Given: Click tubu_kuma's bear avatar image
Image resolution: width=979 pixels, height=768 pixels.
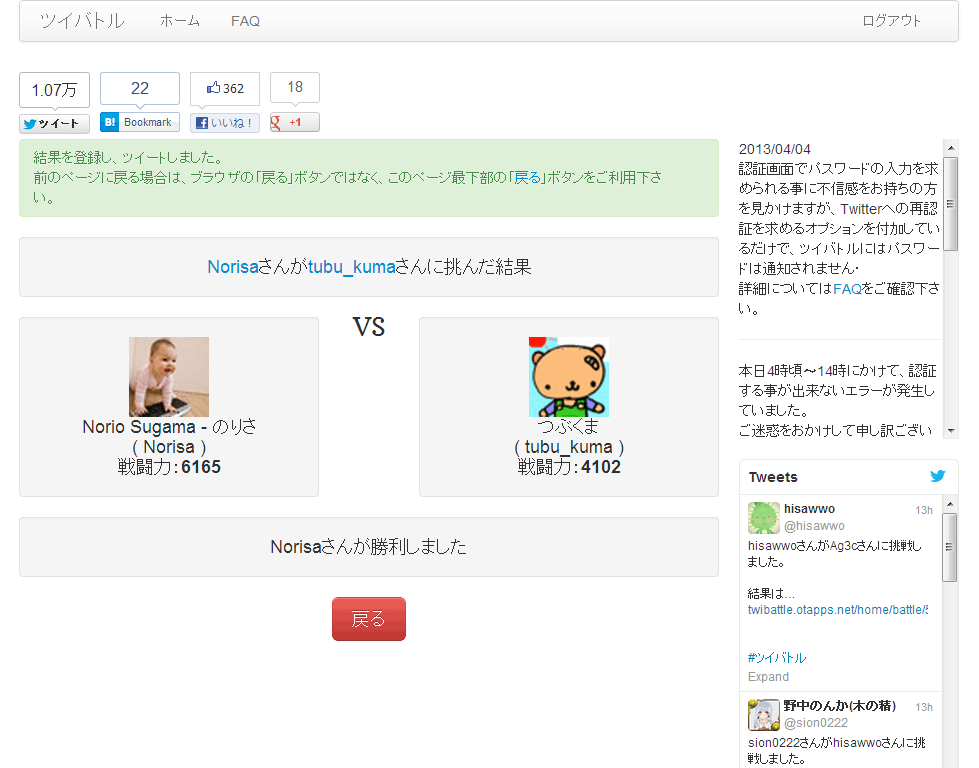Looking at the screenshot, I should 569,377.
